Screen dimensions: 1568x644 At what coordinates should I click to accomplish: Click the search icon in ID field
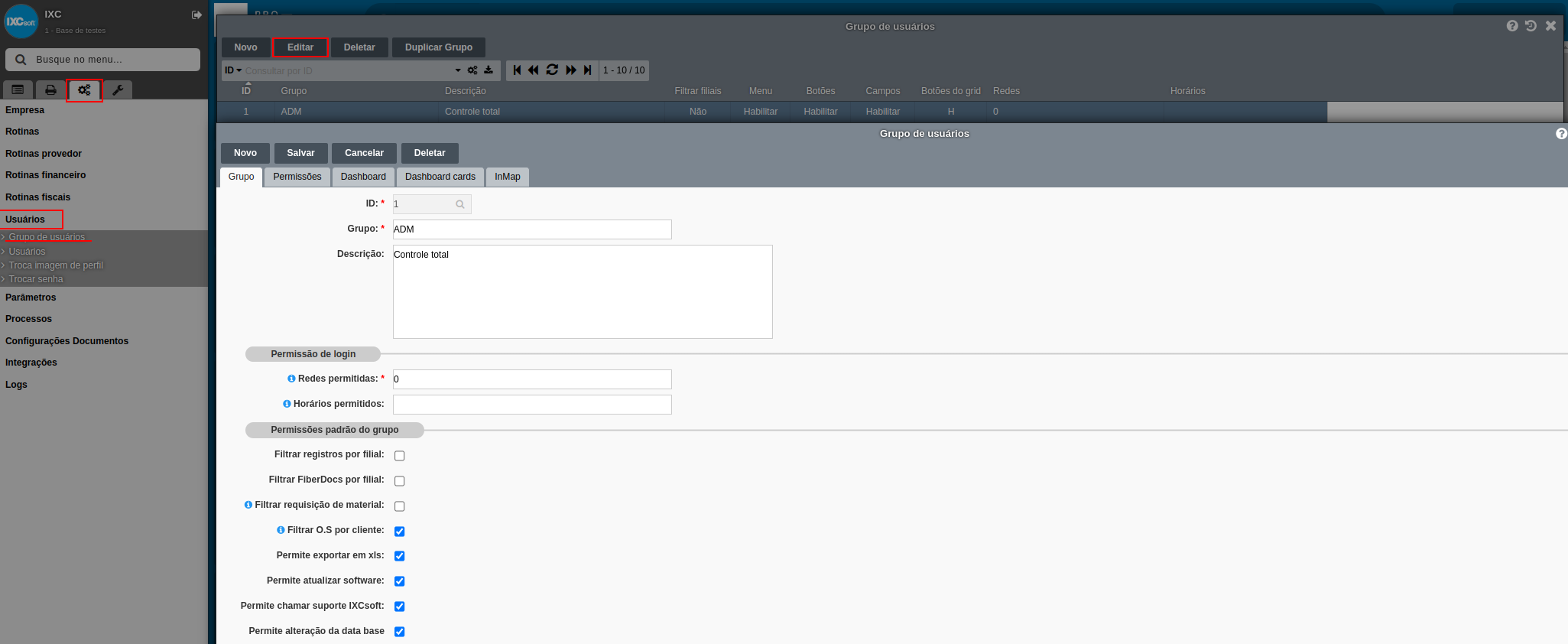click(460, 204)
